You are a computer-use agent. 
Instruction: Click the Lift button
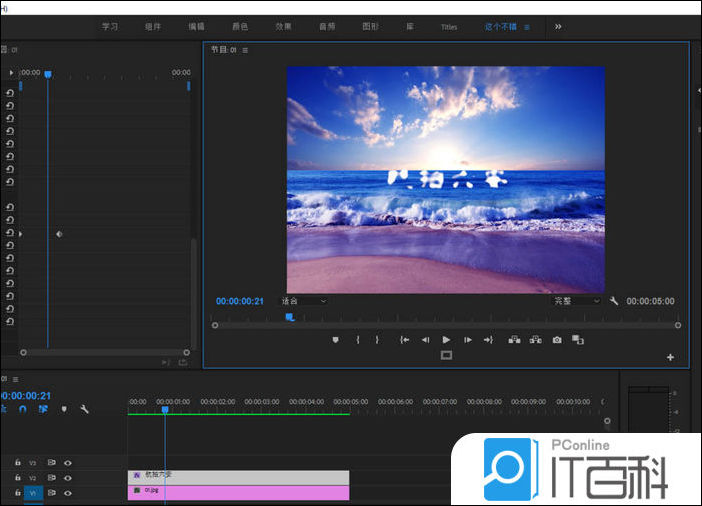click(x=514, y=340)
